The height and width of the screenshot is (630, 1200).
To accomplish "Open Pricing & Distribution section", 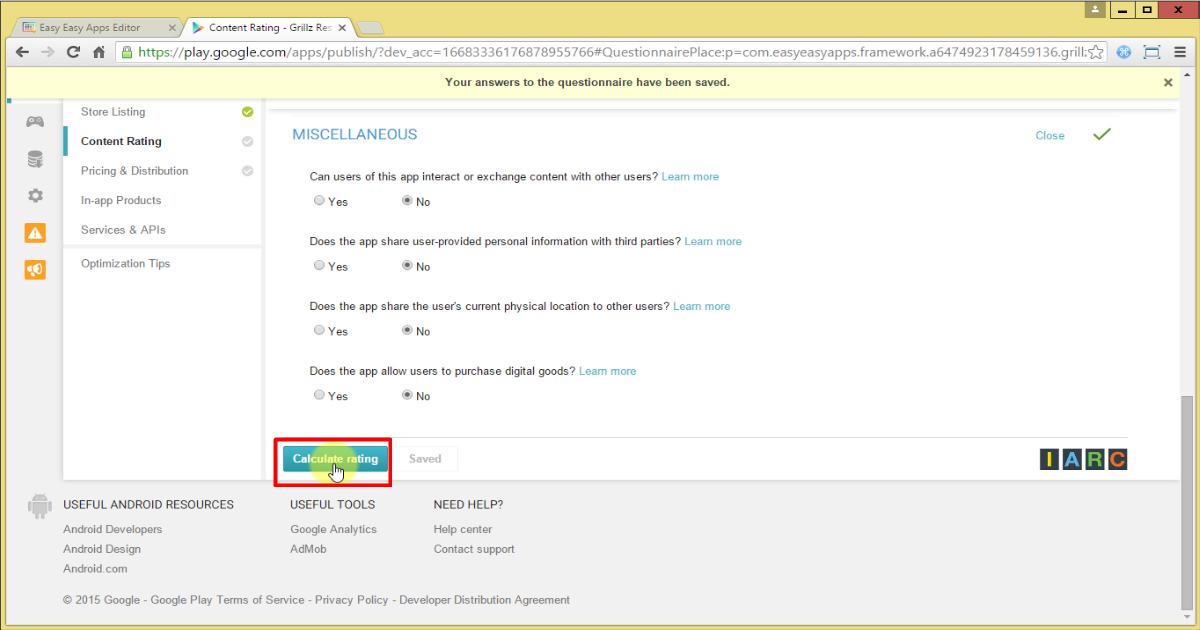I will click(x=134, y=171).
